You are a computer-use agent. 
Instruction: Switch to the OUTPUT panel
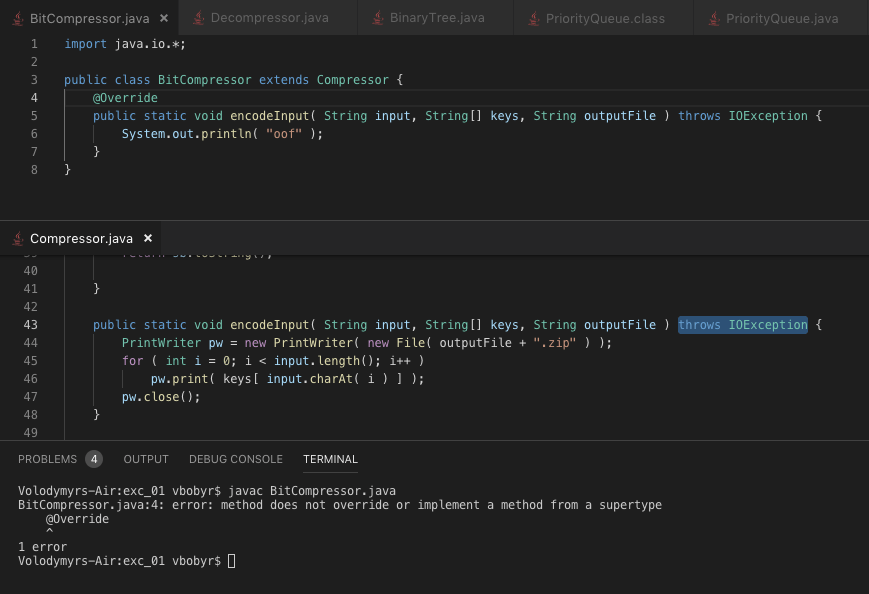click(x=146, y=459)
